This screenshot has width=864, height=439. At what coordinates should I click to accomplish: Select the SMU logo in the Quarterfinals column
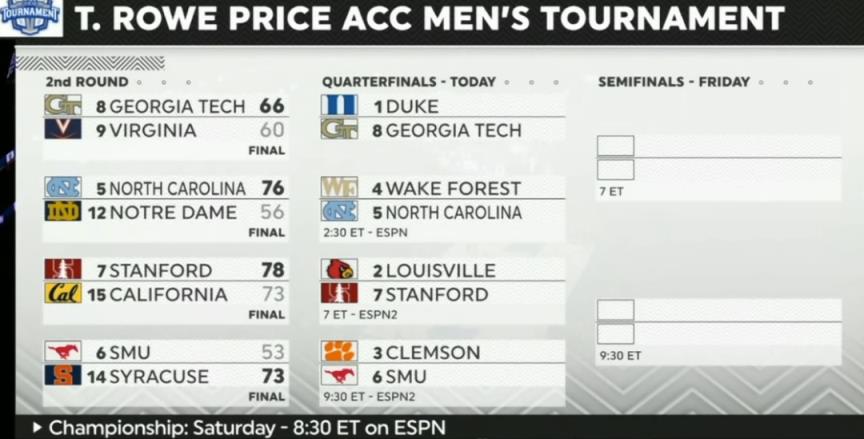[339, 376]
